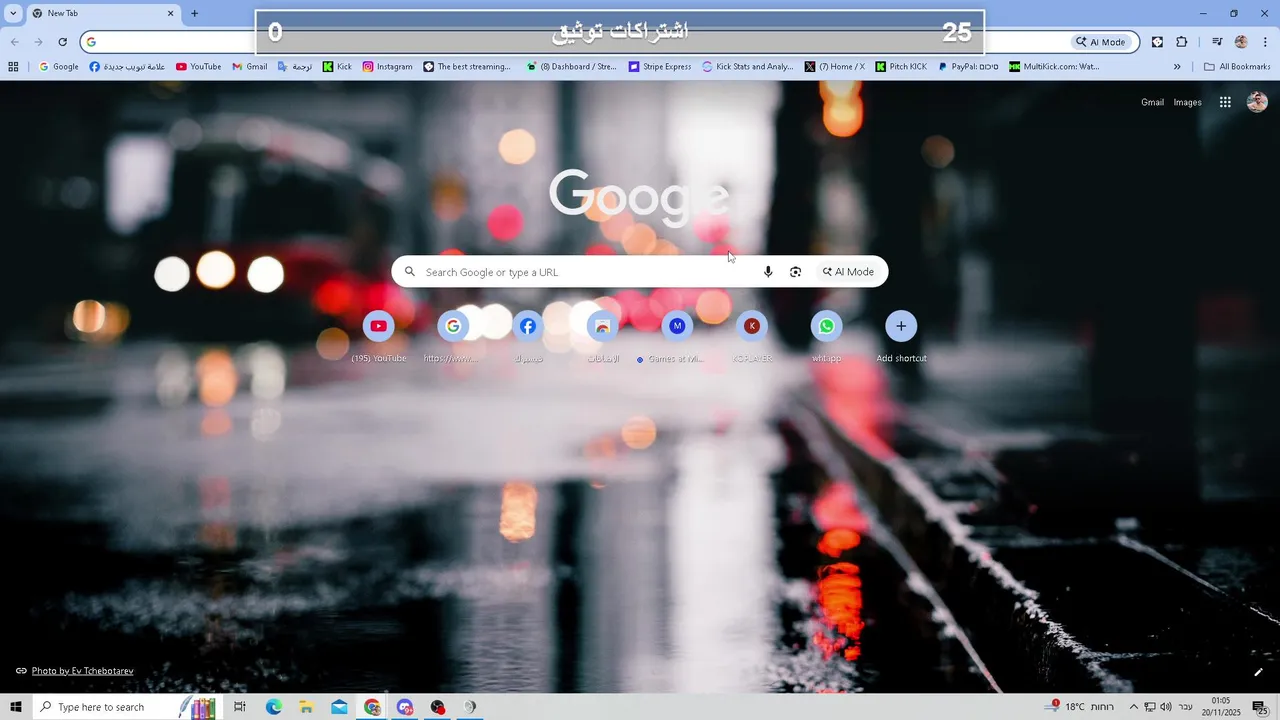
Task: Open the علامة تبويب جديدة Facebook bookmark
Action: coord(127,67)
